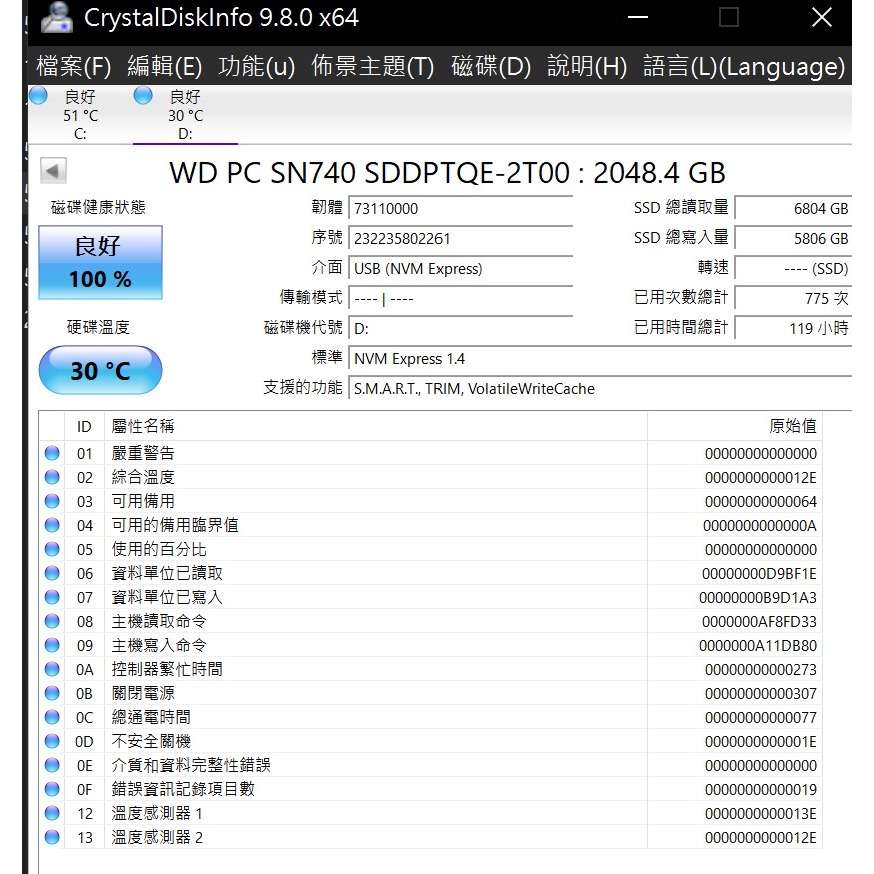Screen dimensions: 874x874
Task: Click the status orb for 資料單位已寫入 row
Action: point(52,597)
